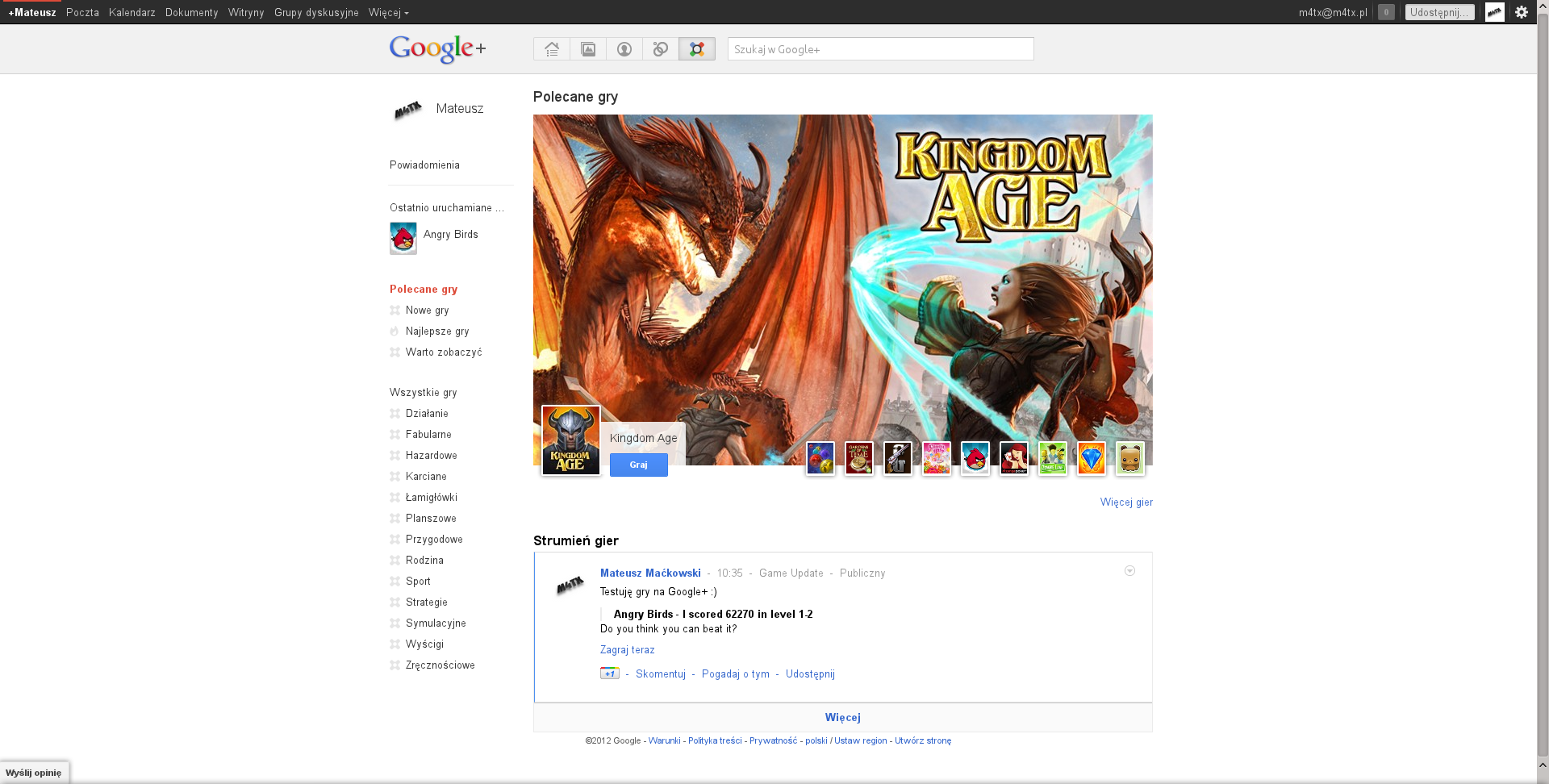The height and width of the screenshot is (784, 1549).
Task: Open Powiadomienia in the sidebar
Action: (424, 165)
